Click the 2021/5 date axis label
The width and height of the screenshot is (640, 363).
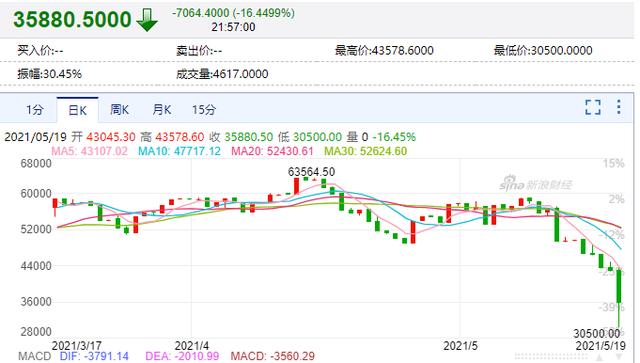460,346
